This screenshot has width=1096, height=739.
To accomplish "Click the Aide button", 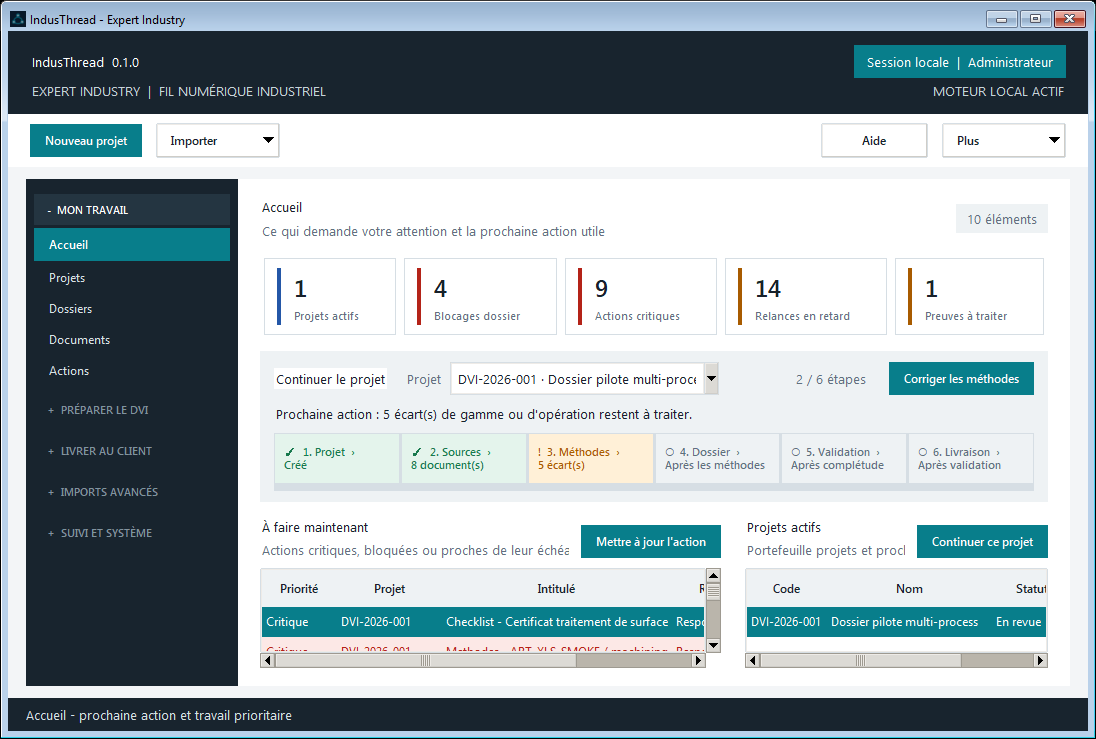I will pos(874,141).
